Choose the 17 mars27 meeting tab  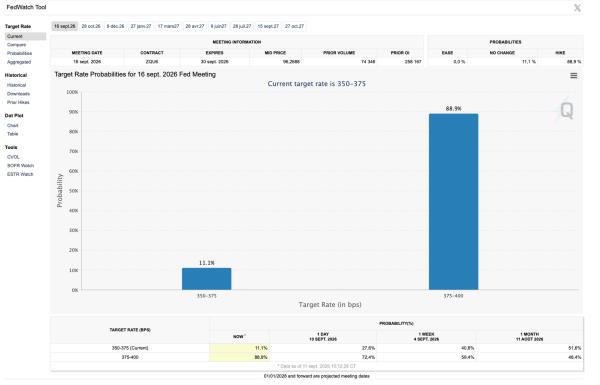168,26
